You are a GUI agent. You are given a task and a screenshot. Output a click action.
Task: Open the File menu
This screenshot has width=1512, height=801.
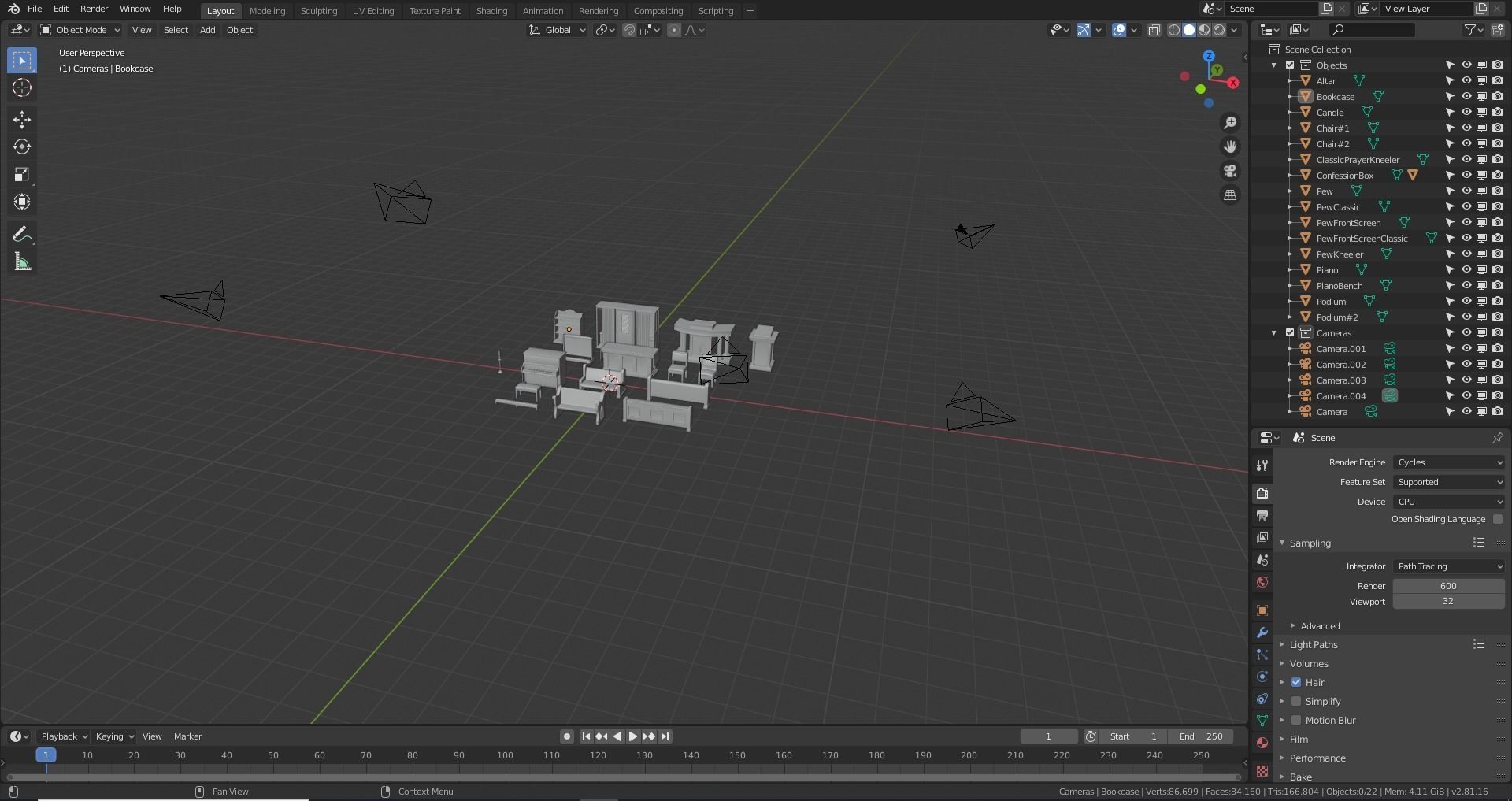[35, 9]
